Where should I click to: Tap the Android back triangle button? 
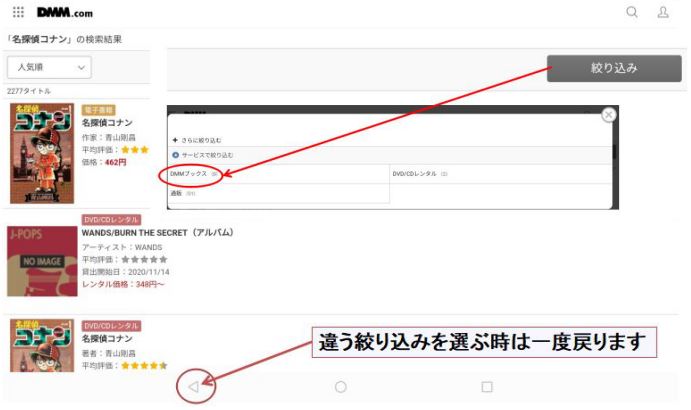pos(193,387)
